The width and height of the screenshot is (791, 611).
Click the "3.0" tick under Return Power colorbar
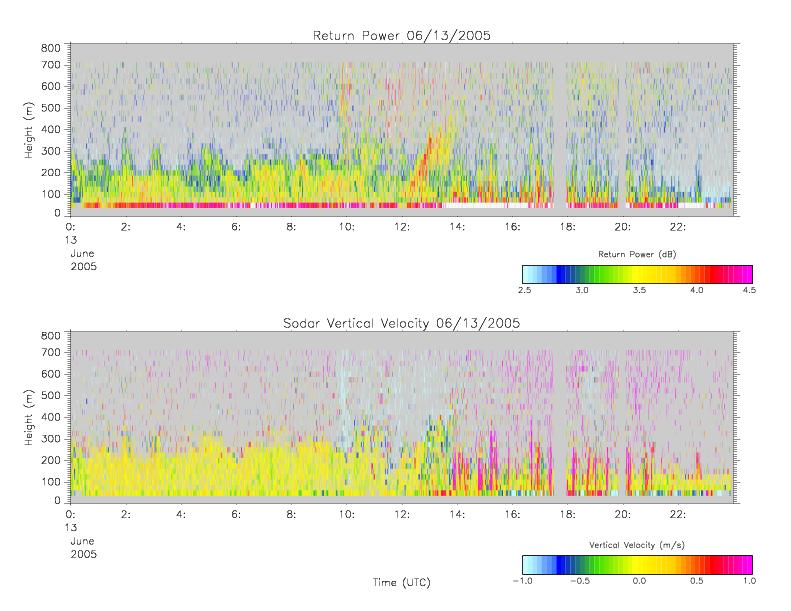click(582, 290)
